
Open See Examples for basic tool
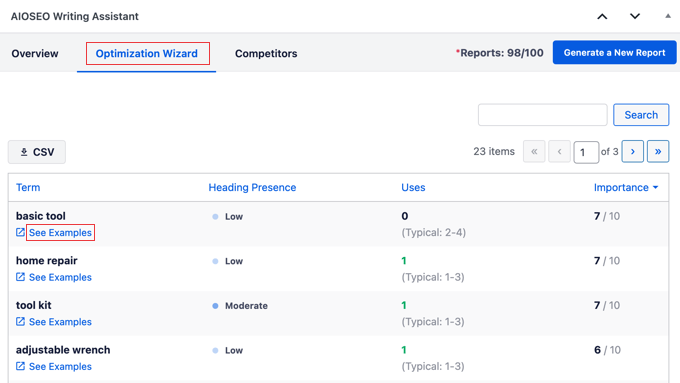pyautogui.click(x=60, y=232)
